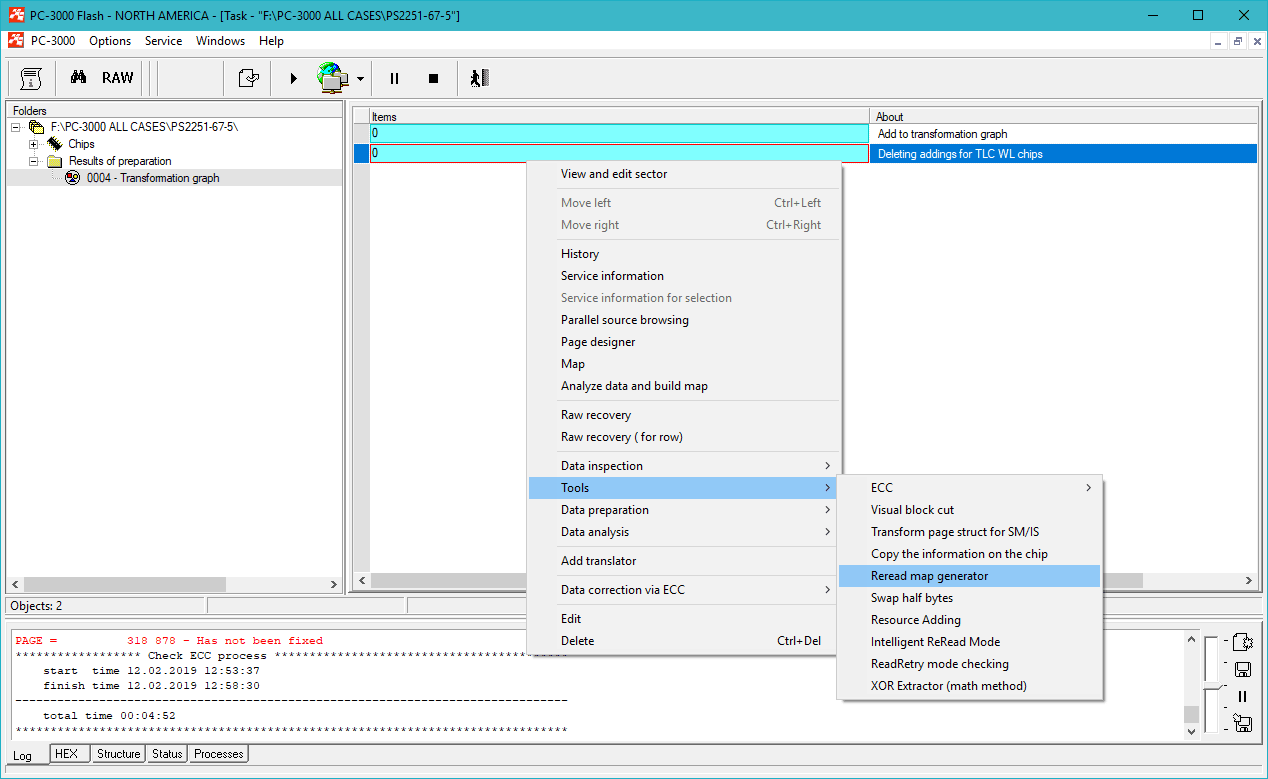Switch to the Structure tab
The width and height of the screenshot is (1268, 779).
point(118,754)
